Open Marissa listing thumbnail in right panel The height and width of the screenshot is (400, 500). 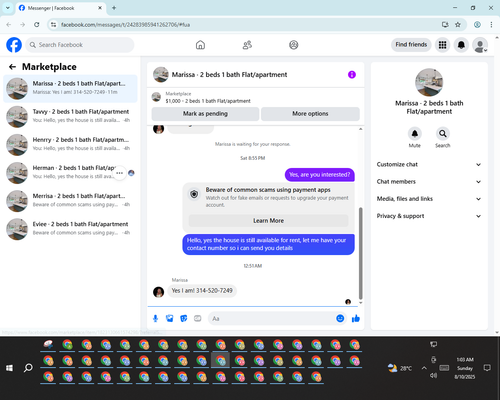point(429,82)
